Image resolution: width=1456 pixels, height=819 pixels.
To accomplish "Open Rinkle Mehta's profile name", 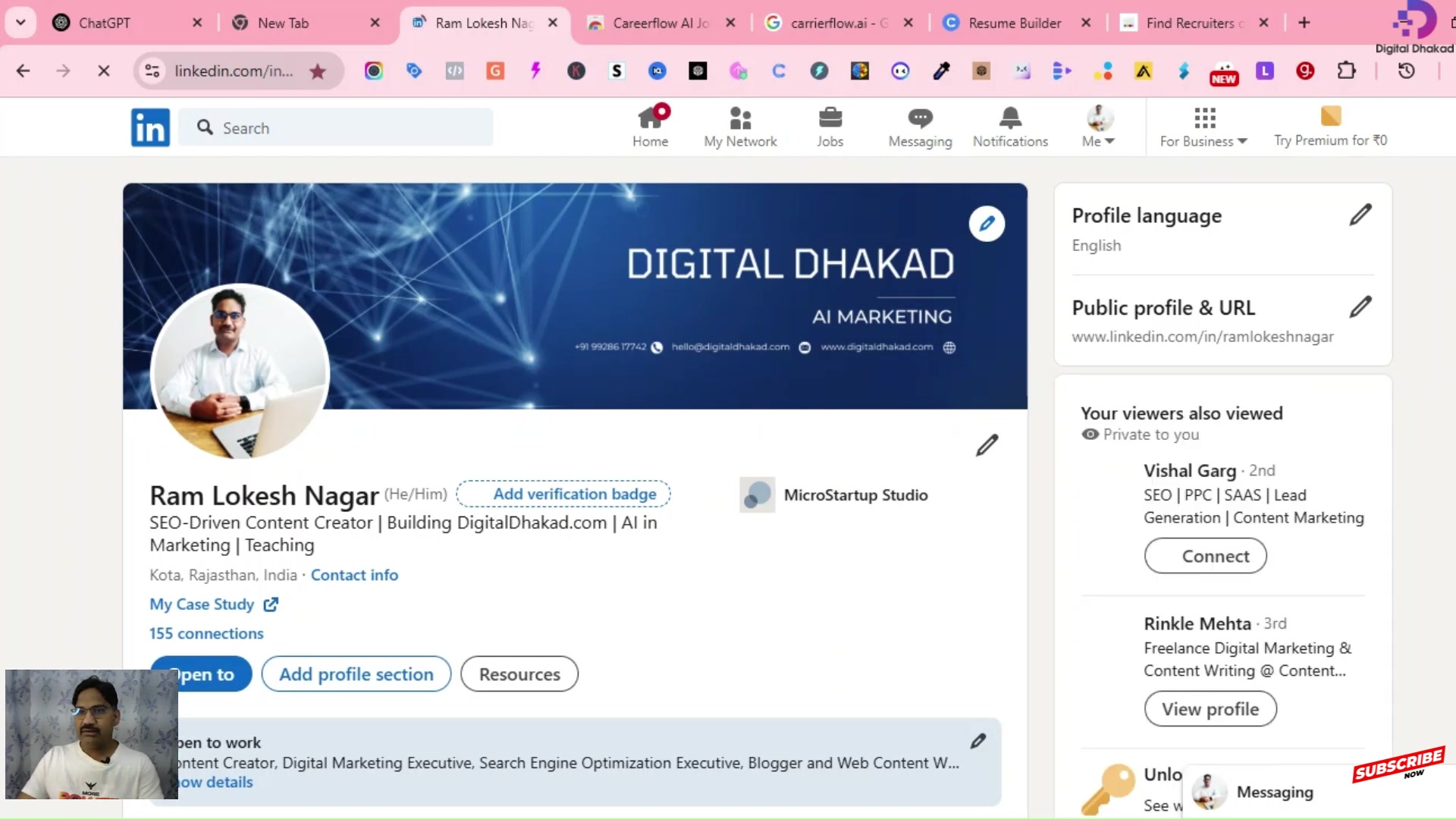I will [1197, 623].
